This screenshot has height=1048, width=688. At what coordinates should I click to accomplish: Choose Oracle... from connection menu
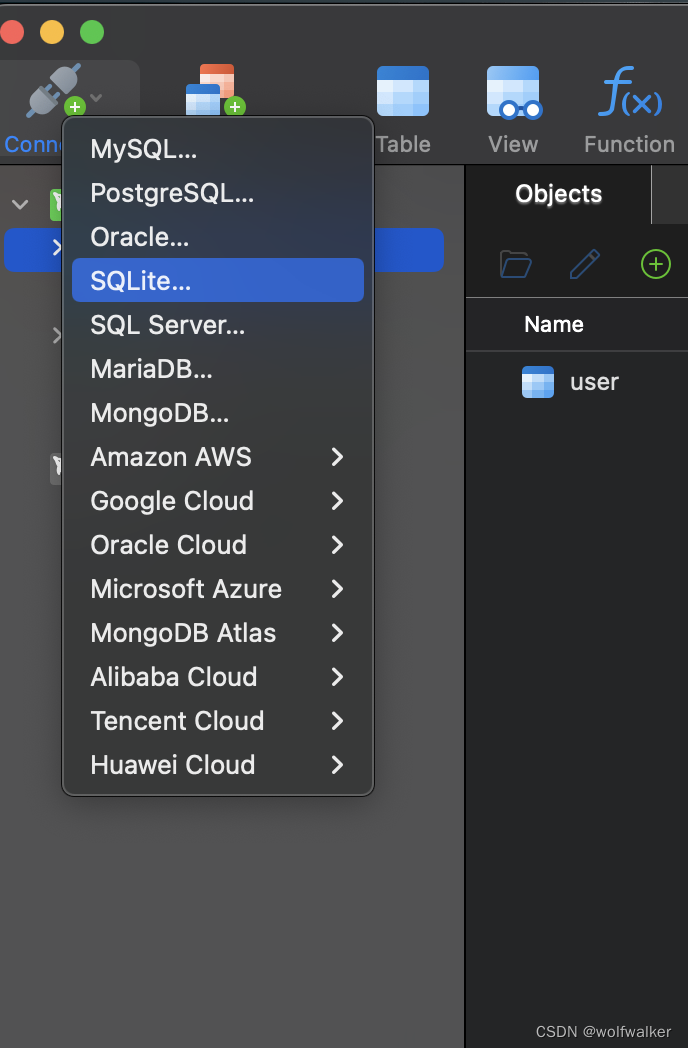(x=218, y=237)
